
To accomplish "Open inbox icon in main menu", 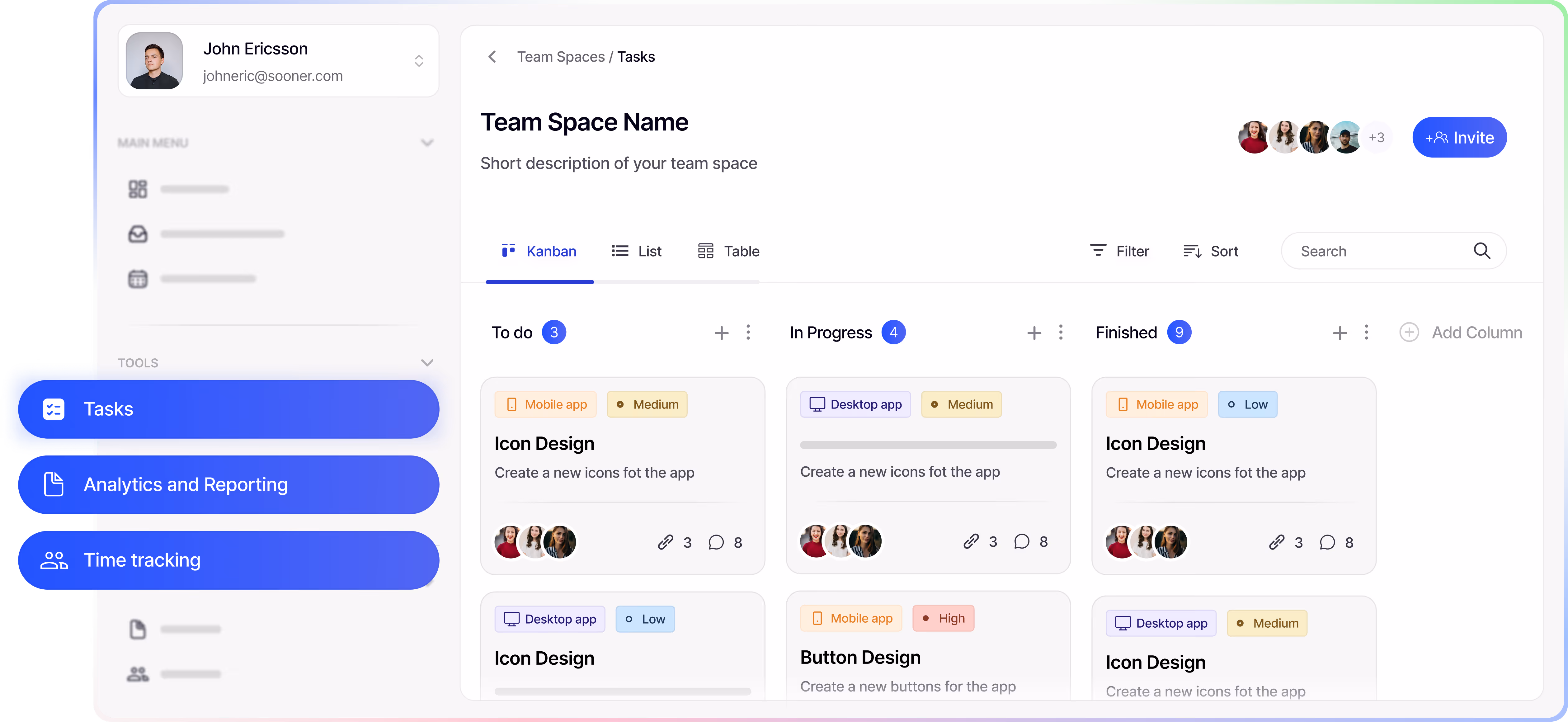I will click(x=138, y=234).
